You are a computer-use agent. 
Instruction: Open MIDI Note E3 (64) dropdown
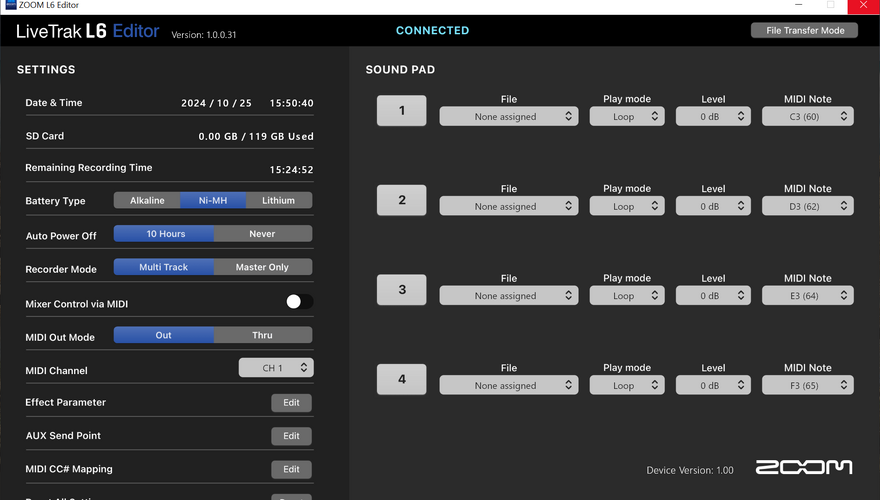click(x=808, y=296)
